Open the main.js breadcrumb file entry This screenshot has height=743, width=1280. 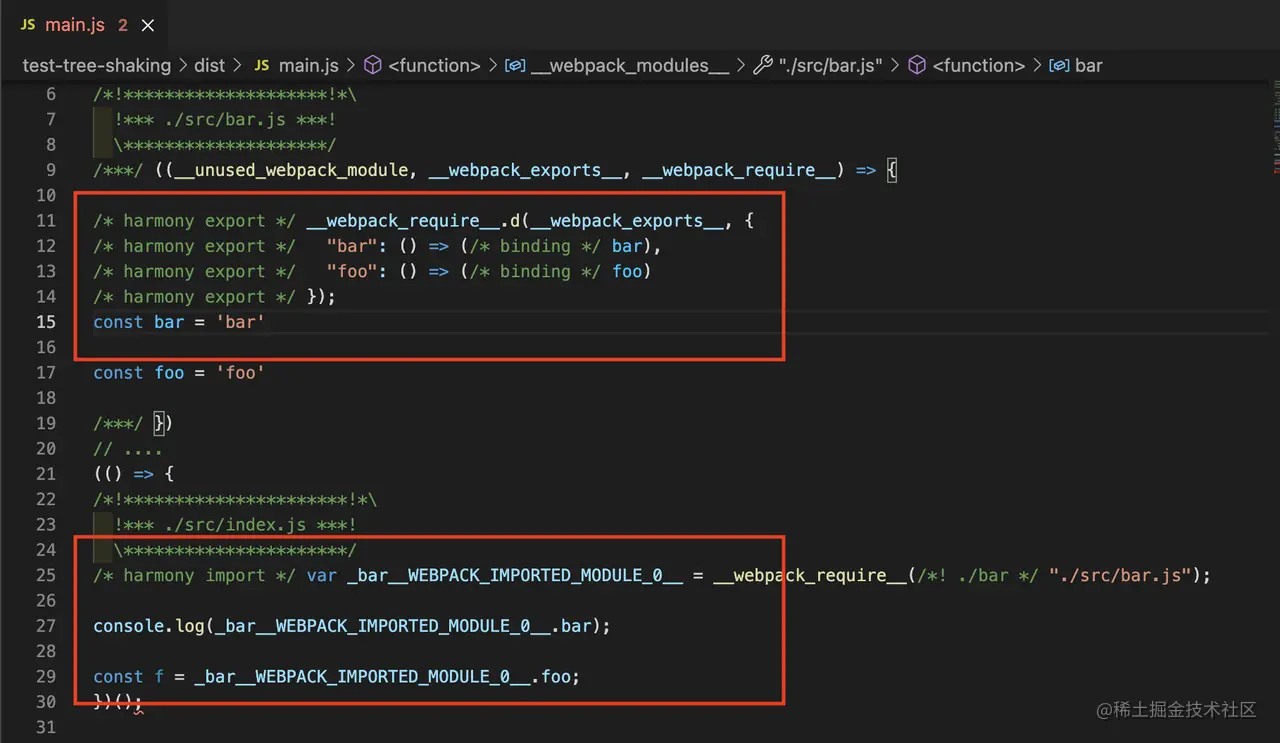tap(308, 65)
